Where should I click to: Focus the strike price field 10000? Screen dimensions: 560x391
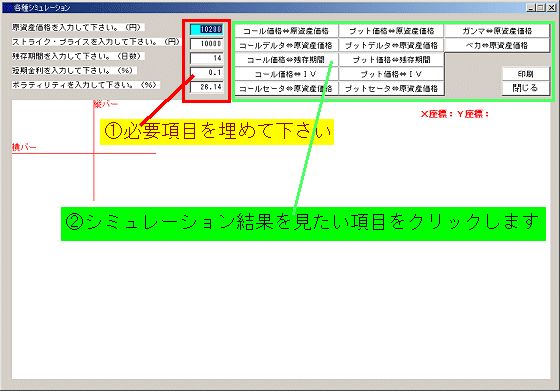pyautogui.click(x=206, y=44)
